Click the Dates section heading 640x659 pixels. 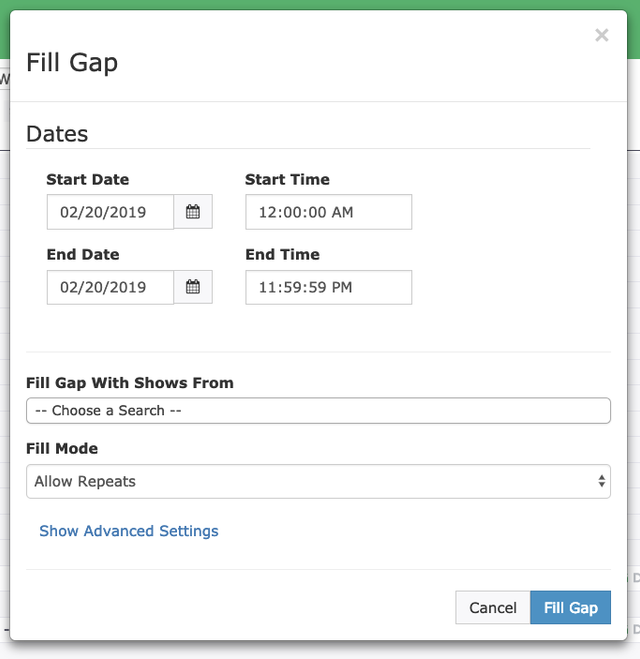point(57,134)
